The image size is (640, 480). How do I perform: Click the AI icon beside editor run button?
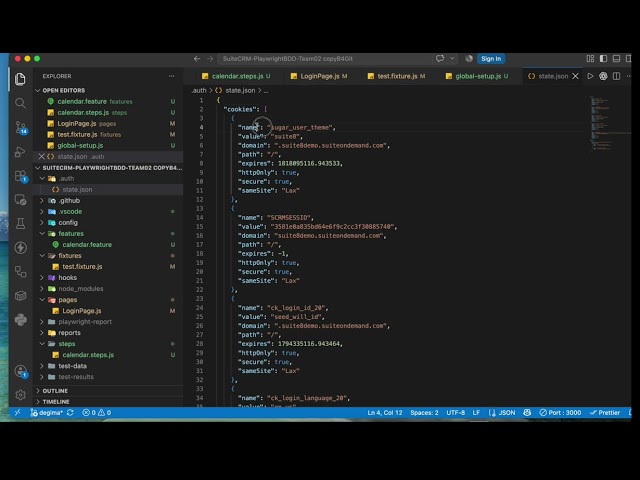603,76
